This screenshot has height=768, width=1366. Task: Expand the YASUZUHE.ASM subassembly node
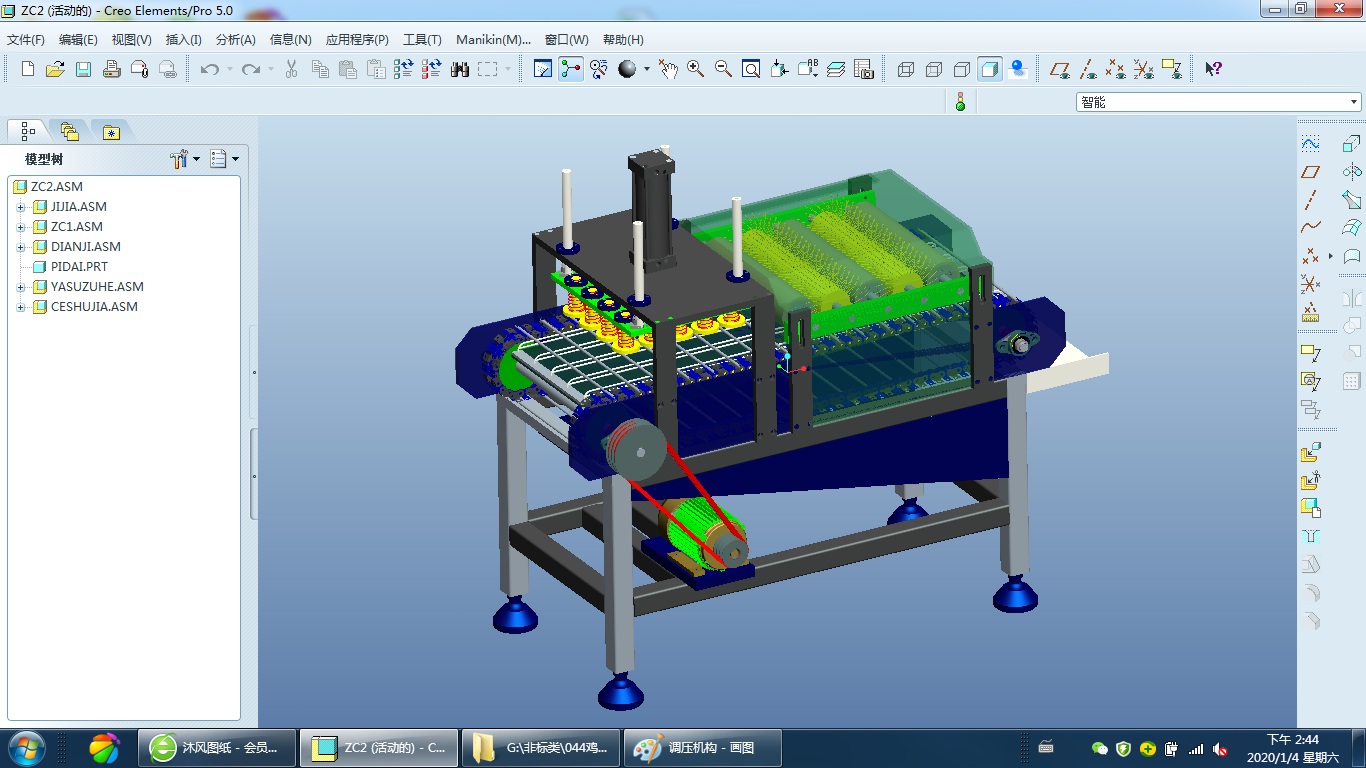[20, 287]
